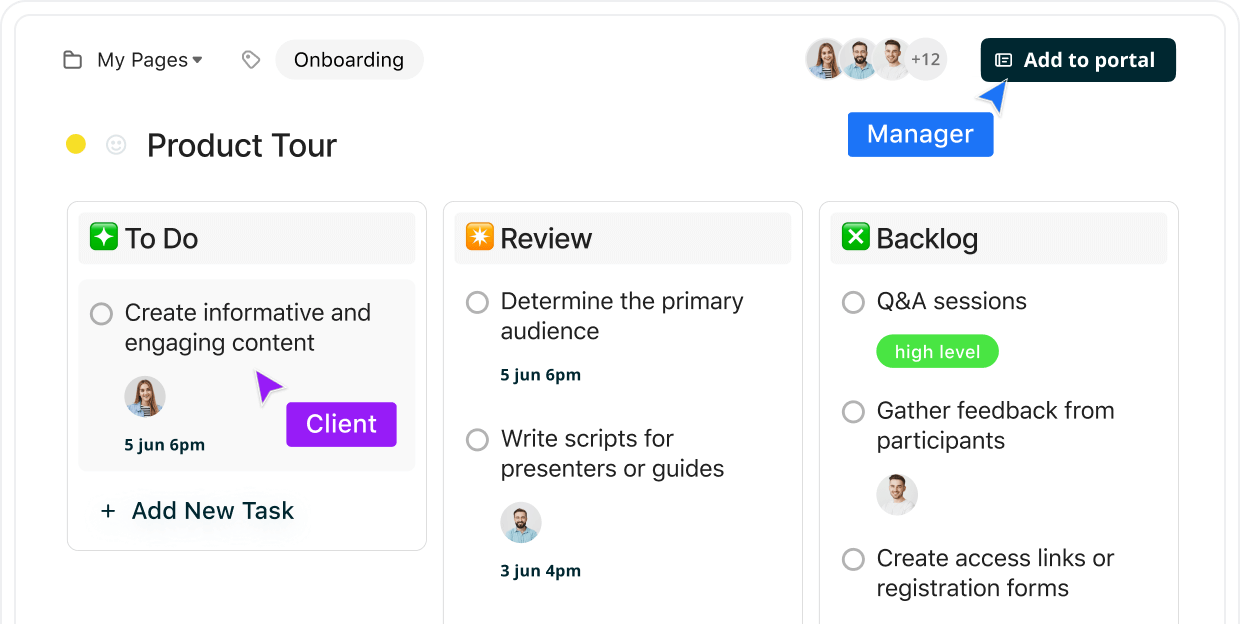Click the green sparkle To Do icon

[104, 237]
